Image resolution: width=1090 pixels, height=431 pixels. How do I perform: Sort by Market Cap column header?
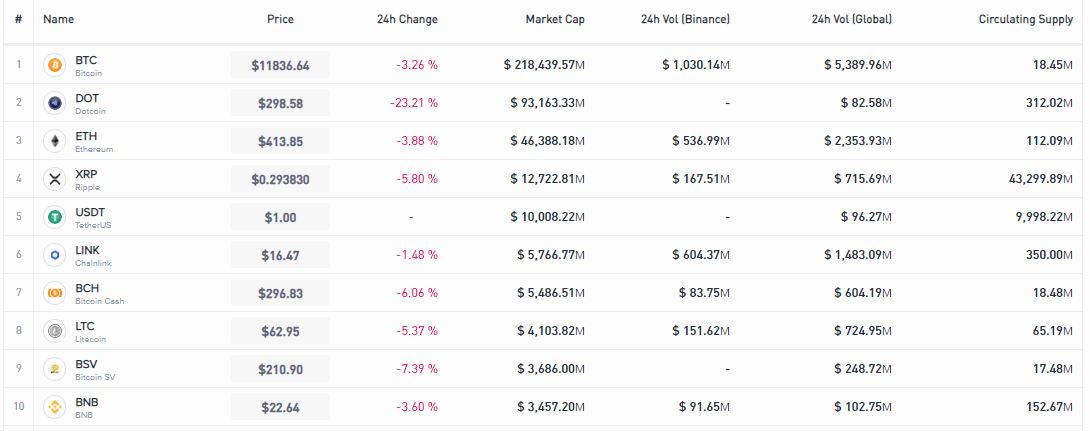click(x=555, y=19)
